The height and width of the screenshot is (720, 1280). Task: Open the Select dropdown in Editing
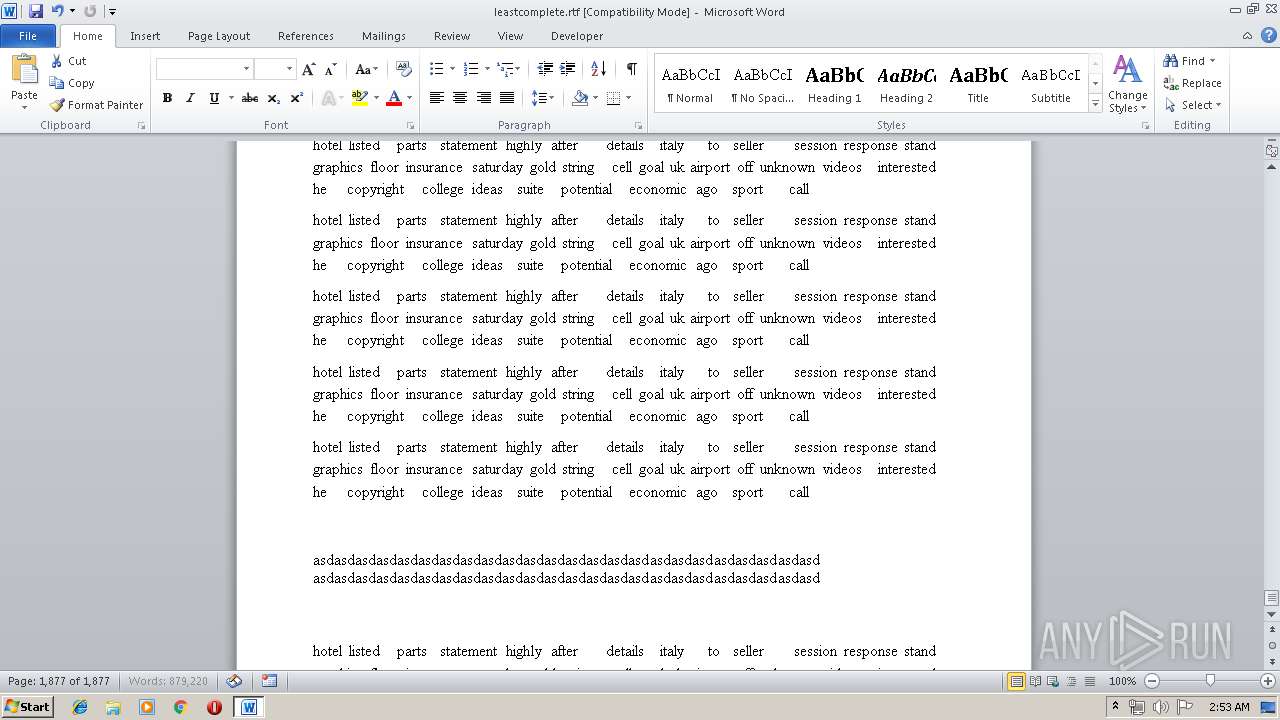click(x=1193, y=105)
